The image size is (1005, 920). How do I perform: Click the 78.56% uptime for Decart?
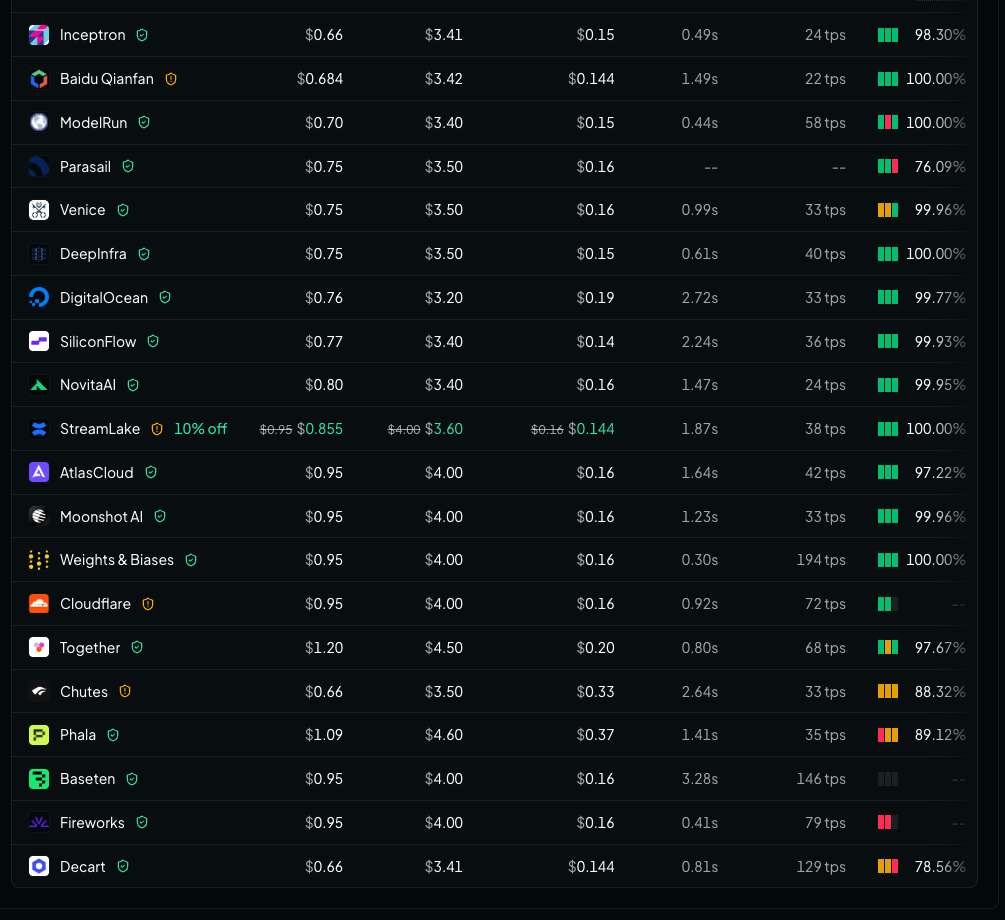(x=940, y=866)
